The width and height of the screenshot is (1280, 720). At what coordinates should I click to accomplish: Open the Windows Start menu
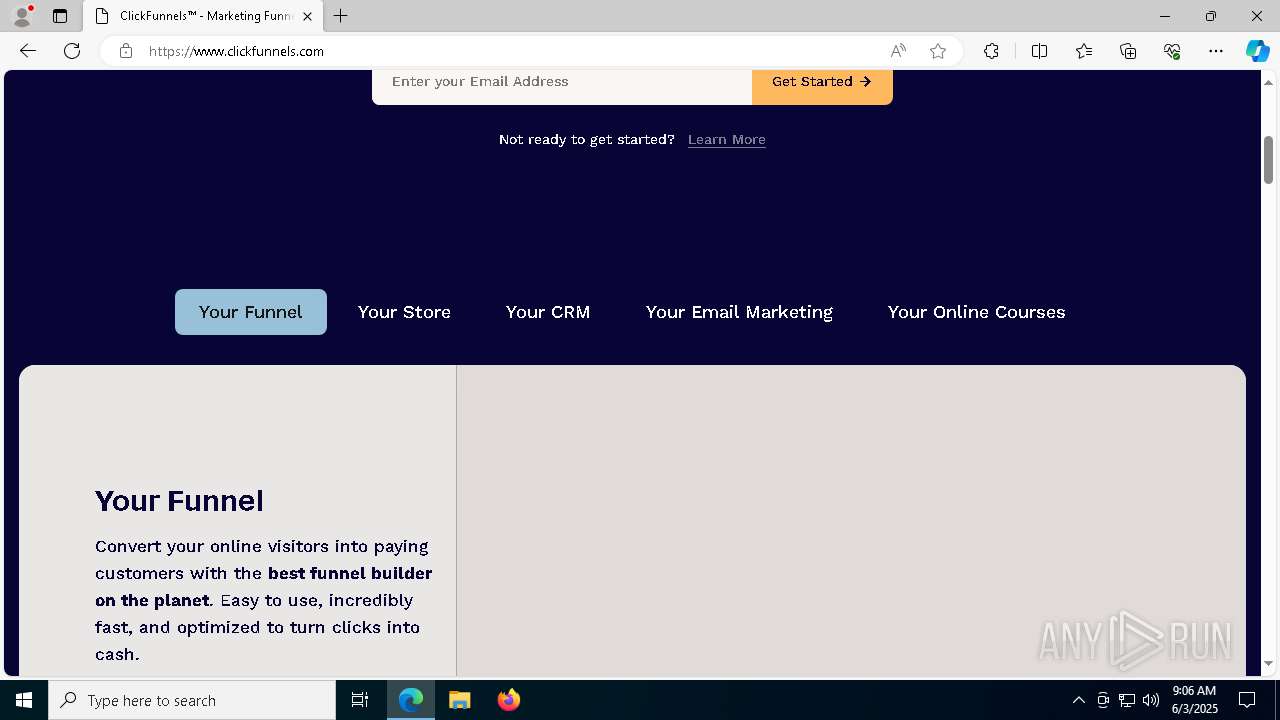[x=24, y=700]
